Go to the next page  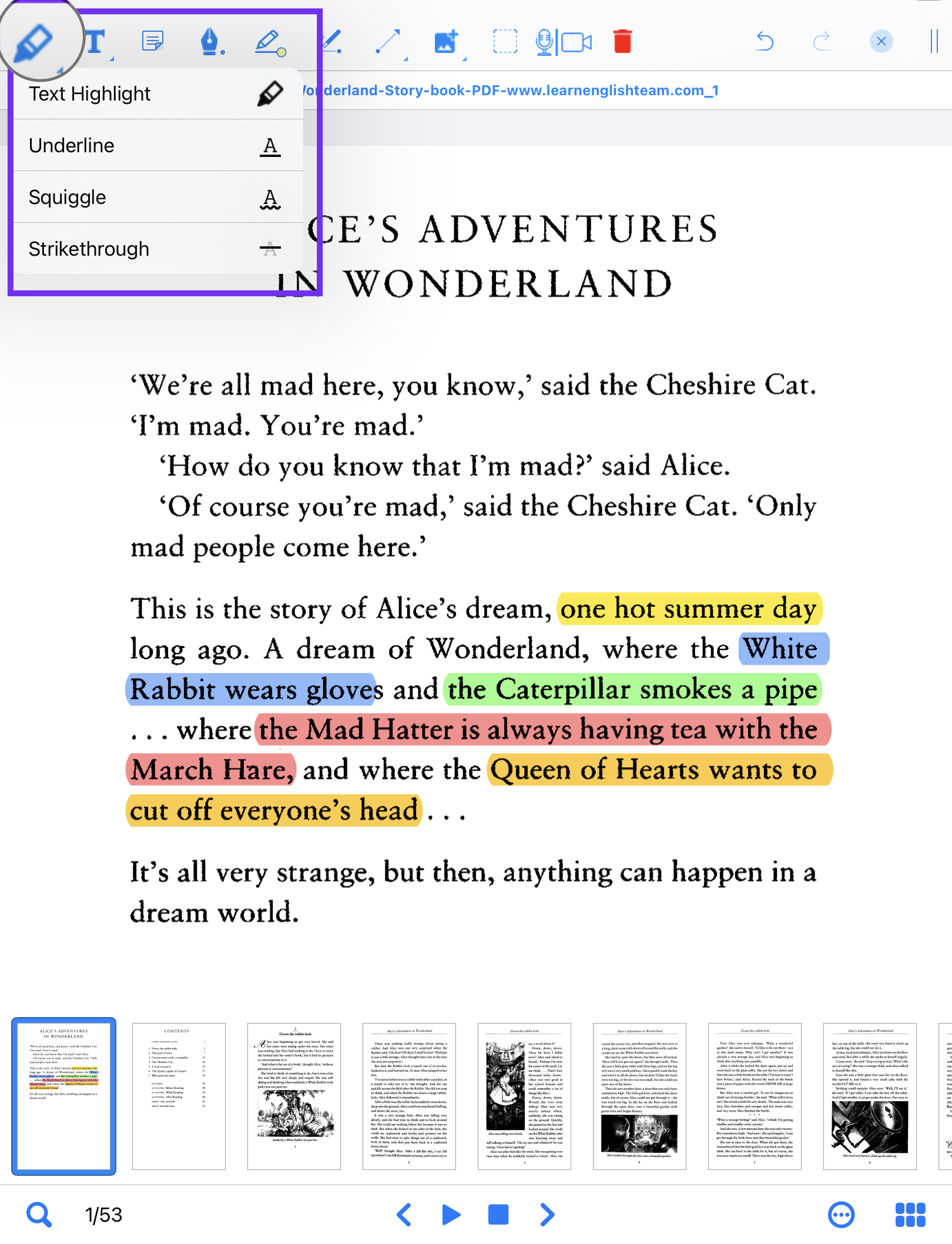click(x=547, y=1215)
